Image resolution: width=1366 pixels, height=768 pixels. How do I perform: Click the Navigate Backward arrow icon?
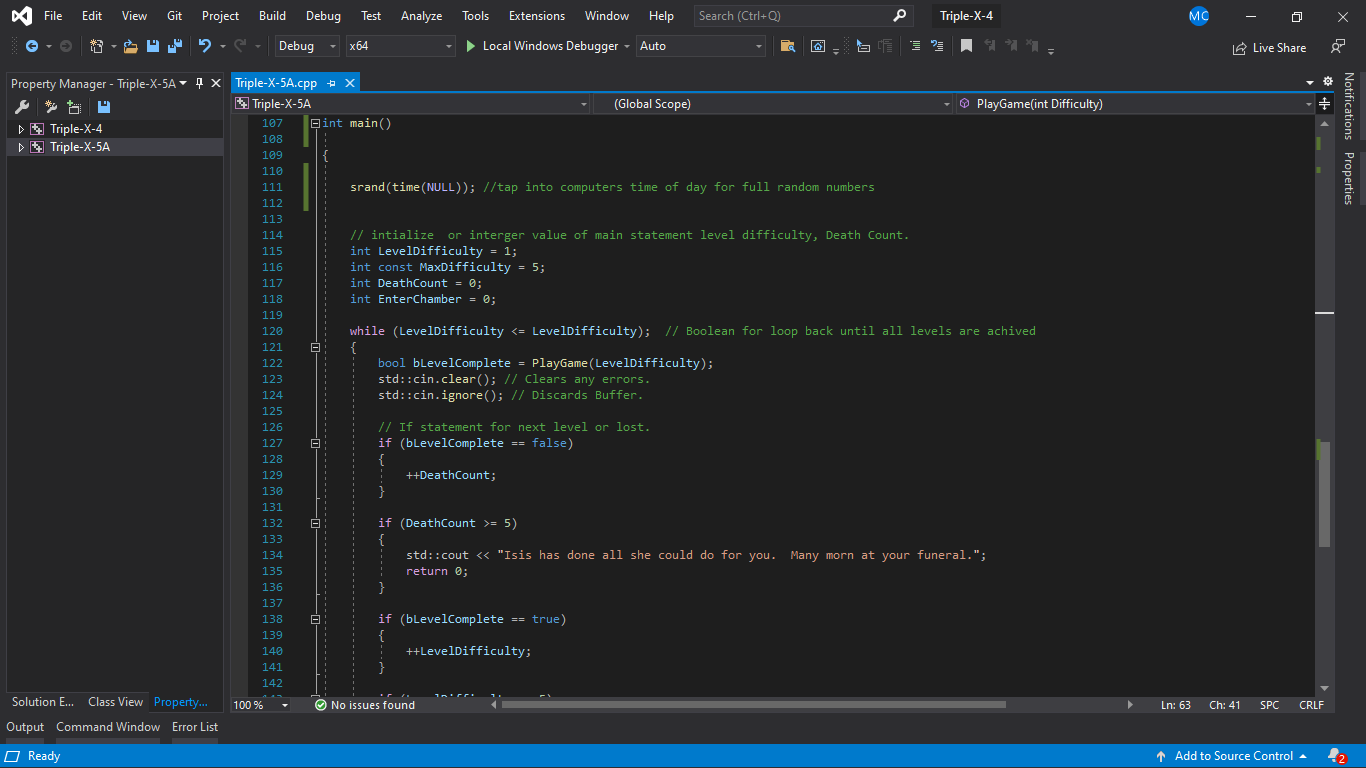point(32,46)
